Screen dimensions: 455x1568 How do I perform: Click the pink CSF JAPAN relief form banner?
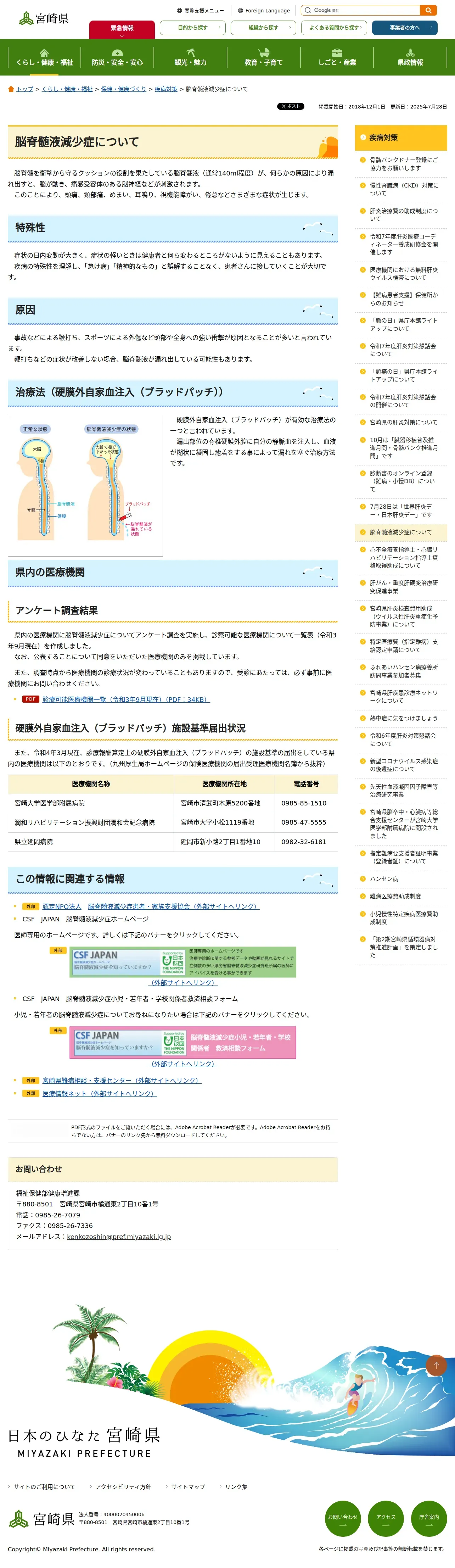(x=183, y=1042)
